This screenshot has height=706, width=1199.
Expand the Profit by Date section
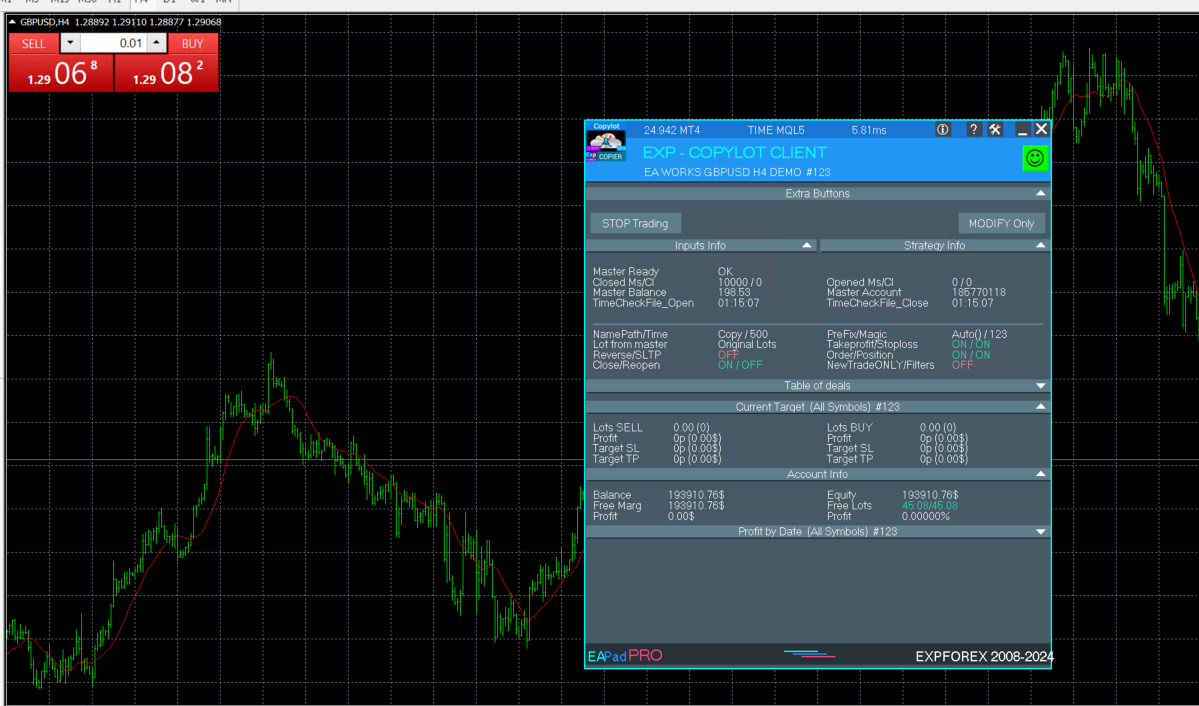[1041, 532]
